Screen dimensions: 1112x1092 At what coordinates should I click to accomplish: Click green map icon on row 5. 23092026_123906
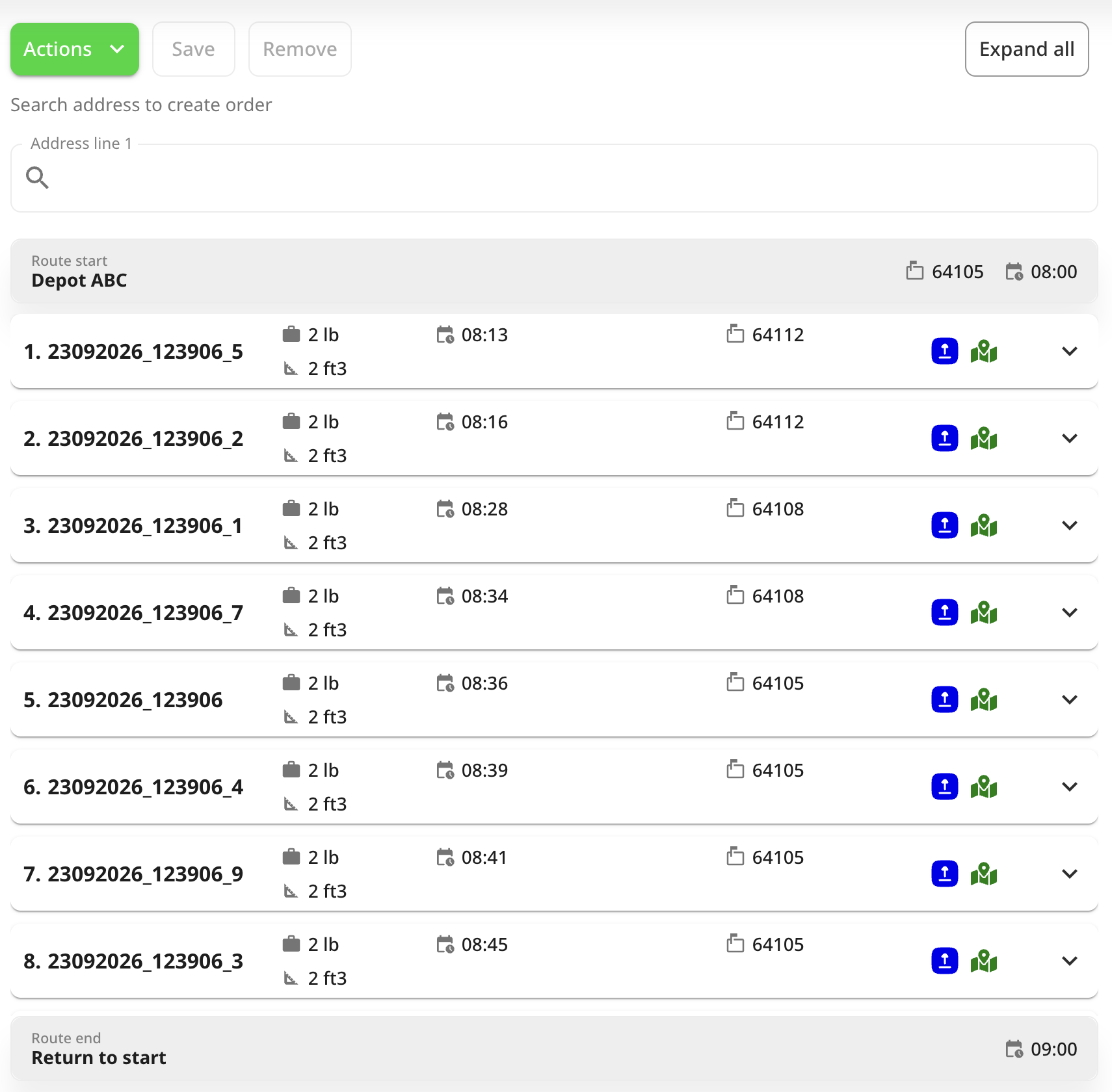tap(984, 700)
